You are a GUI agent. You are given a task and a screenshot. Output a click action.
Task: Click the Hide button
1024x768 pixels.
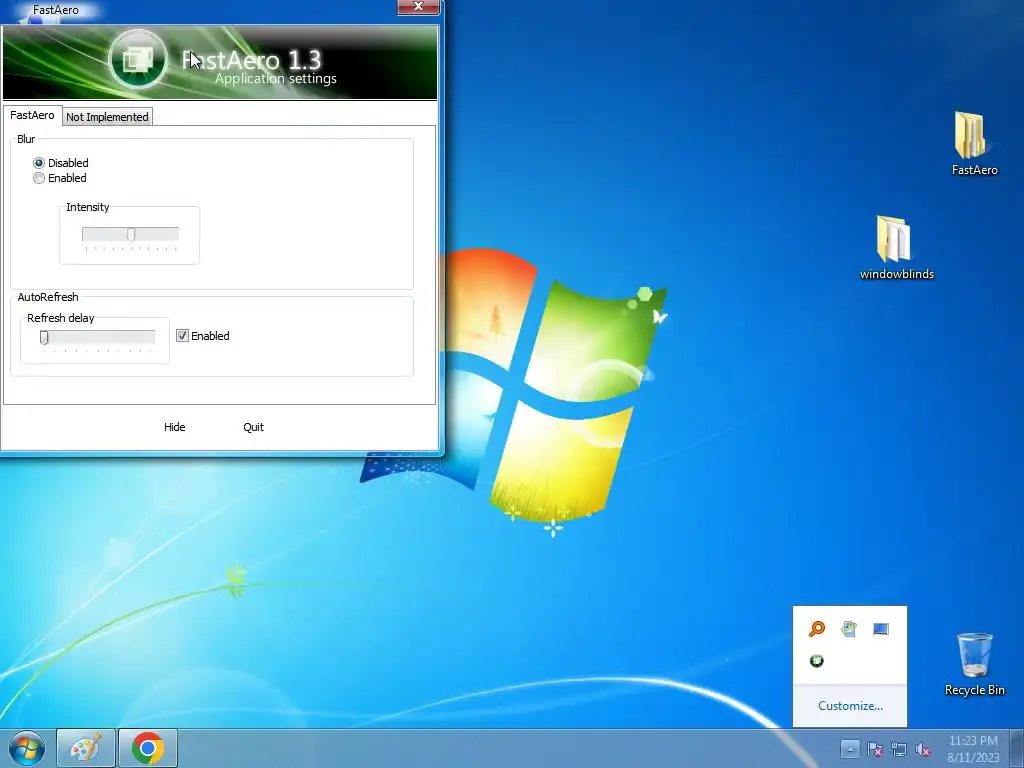174,427
